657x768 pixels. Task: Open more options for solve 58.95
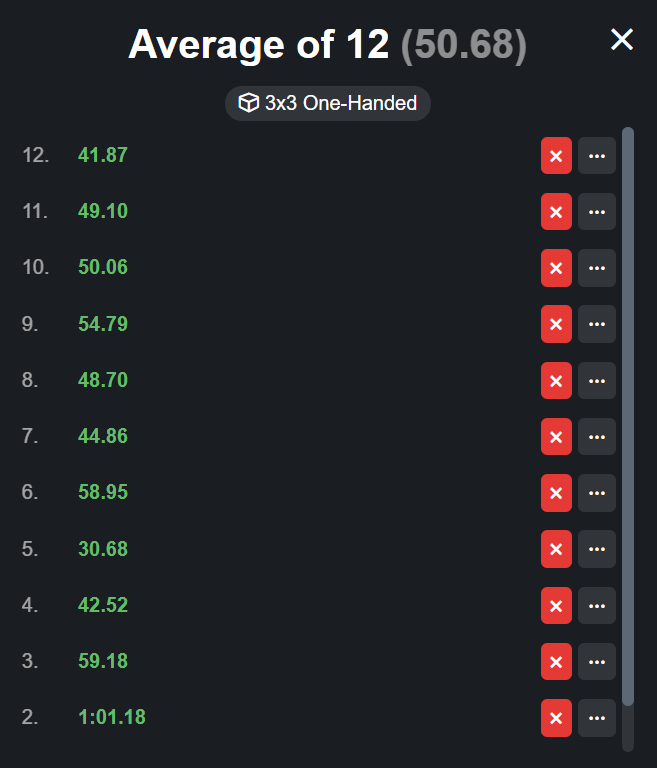597,493
